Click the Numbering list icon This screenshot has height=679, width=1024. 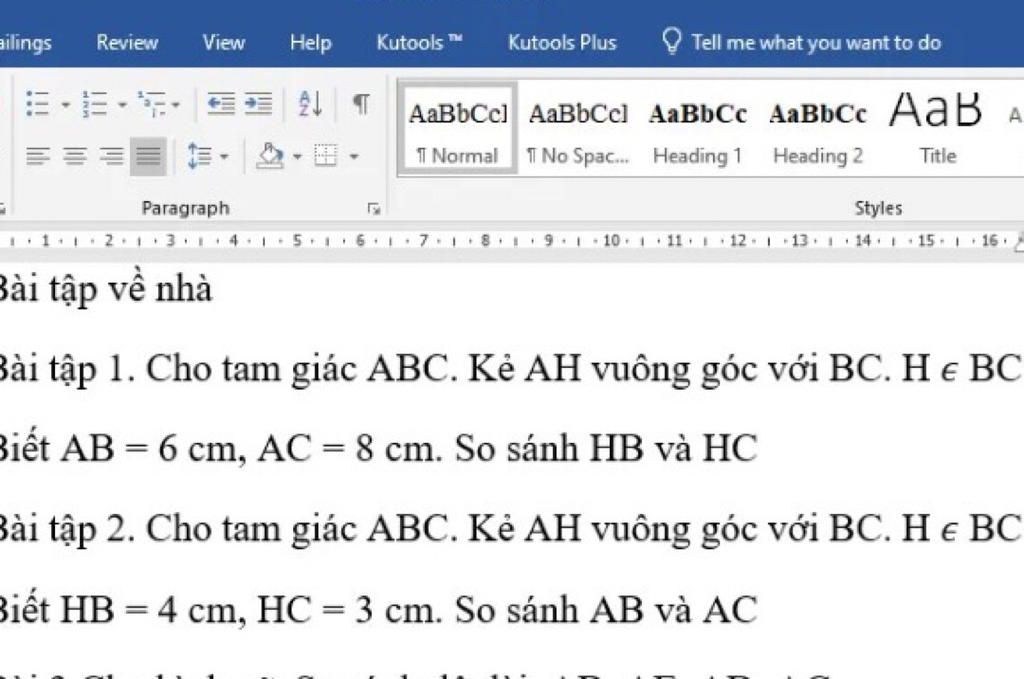click(95, 104)
